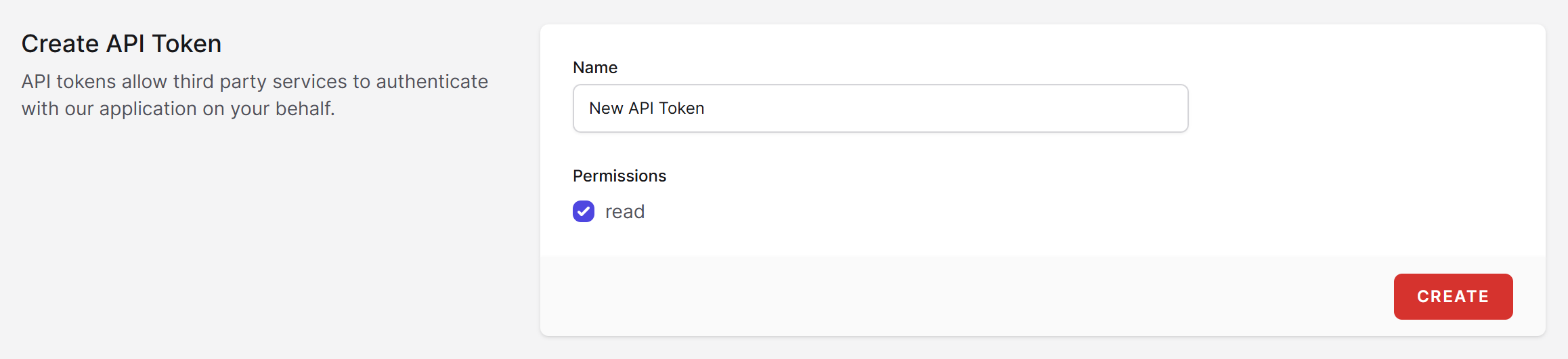1568x359 pixels.
Task: Disable read permission for the token
Action: (x=583, y=211)
